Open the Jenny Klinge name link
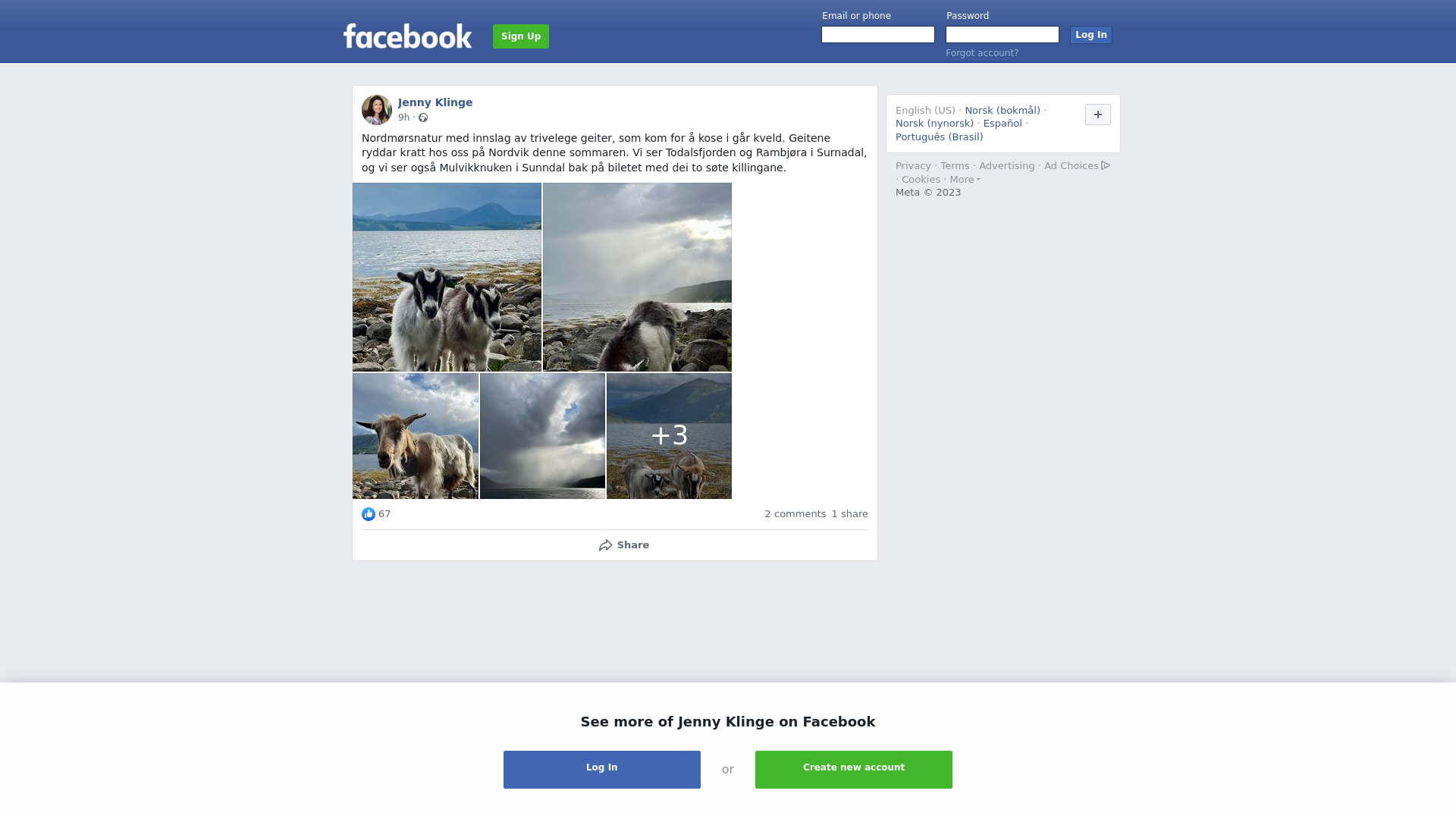The height and width of the screenshot is (819, 1456). point(435,102)
